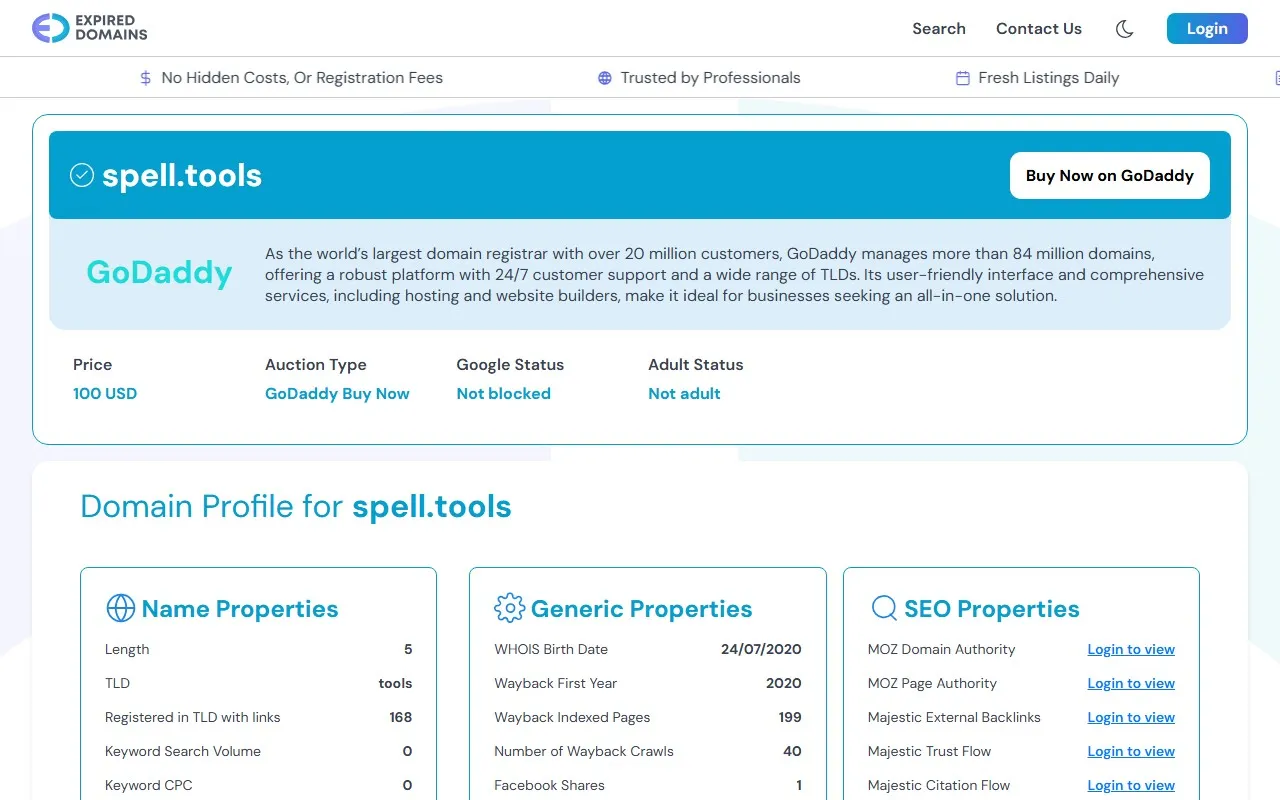The image size is (1280, 800).
Task: Click the magnifier icon in SEO Properties header
Action: coord(883,608)
